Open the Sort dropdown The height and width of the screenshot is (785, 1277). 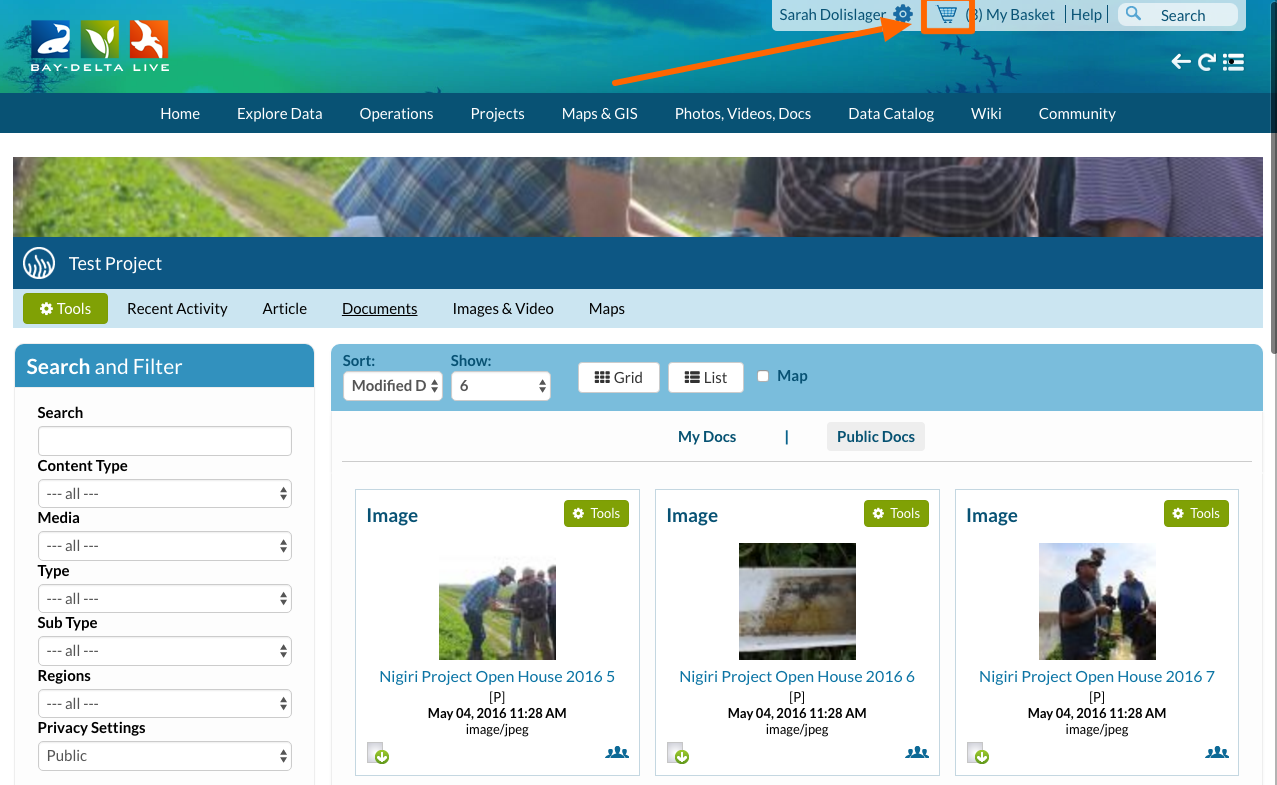393,386
